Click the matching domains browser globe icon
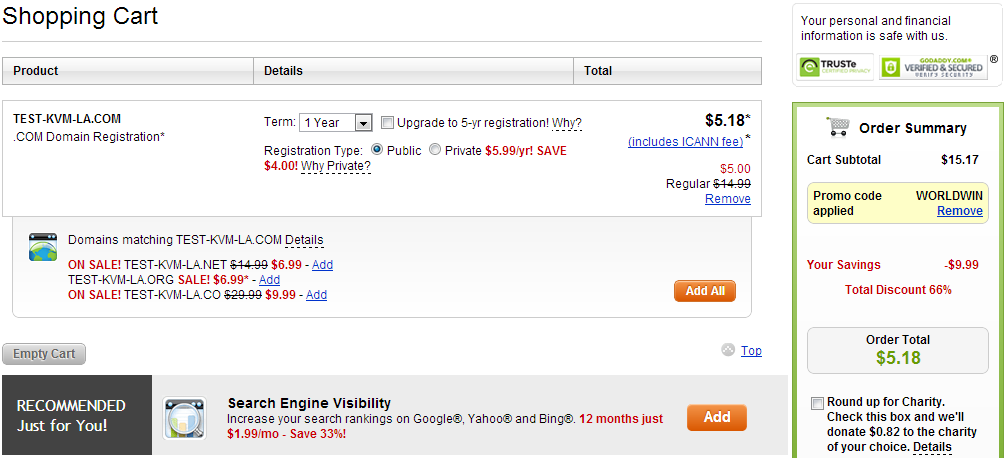 click(43, 247)
